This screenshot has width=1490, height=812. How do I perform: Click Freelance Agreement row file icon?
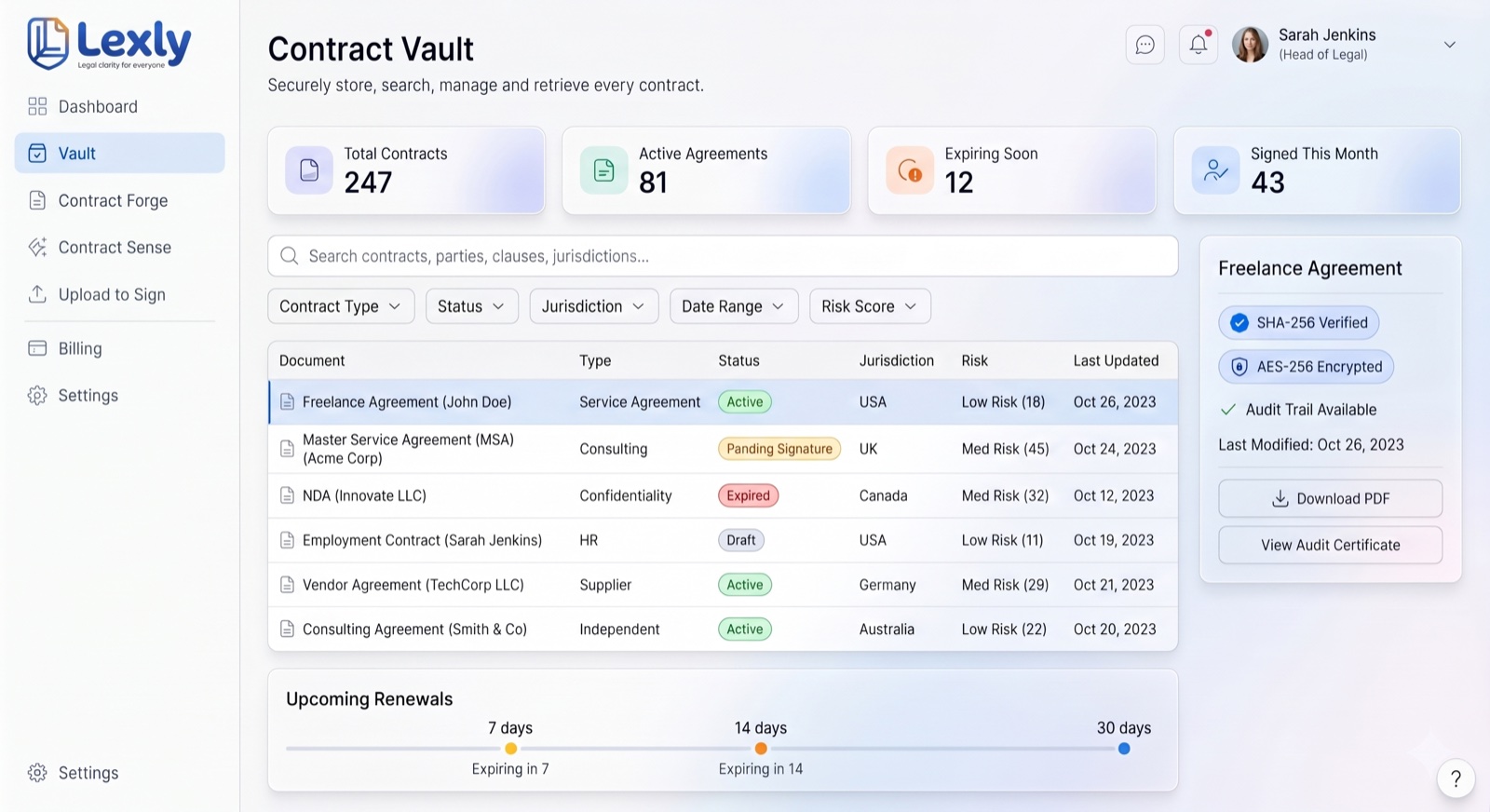[x=288, y=401]
